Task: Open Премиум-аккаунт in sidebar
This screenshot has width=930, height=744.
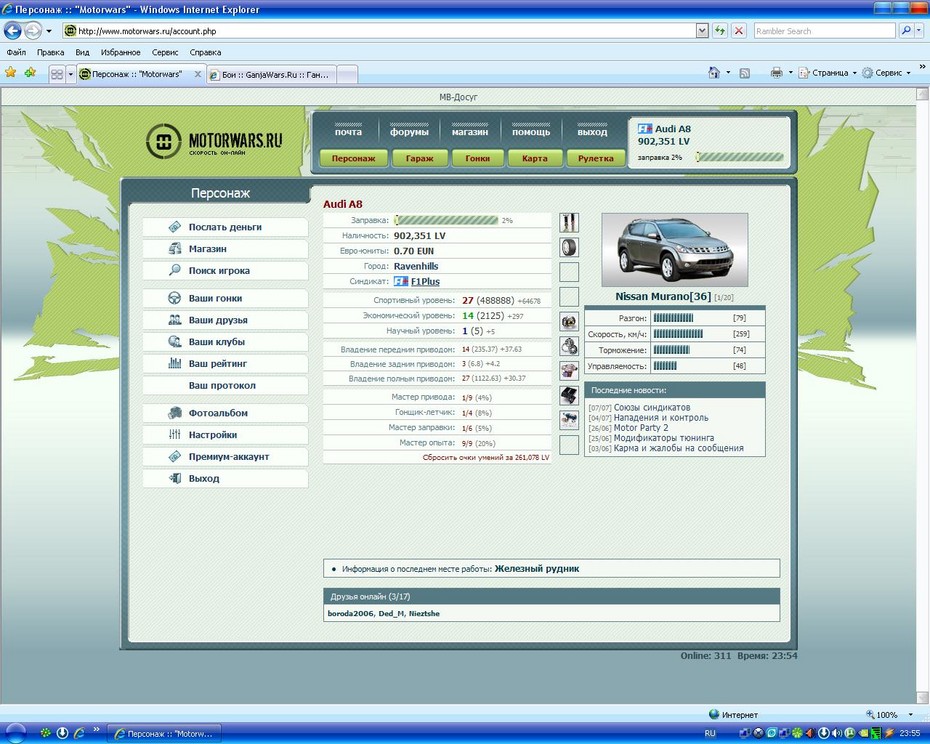Action: 225,457
